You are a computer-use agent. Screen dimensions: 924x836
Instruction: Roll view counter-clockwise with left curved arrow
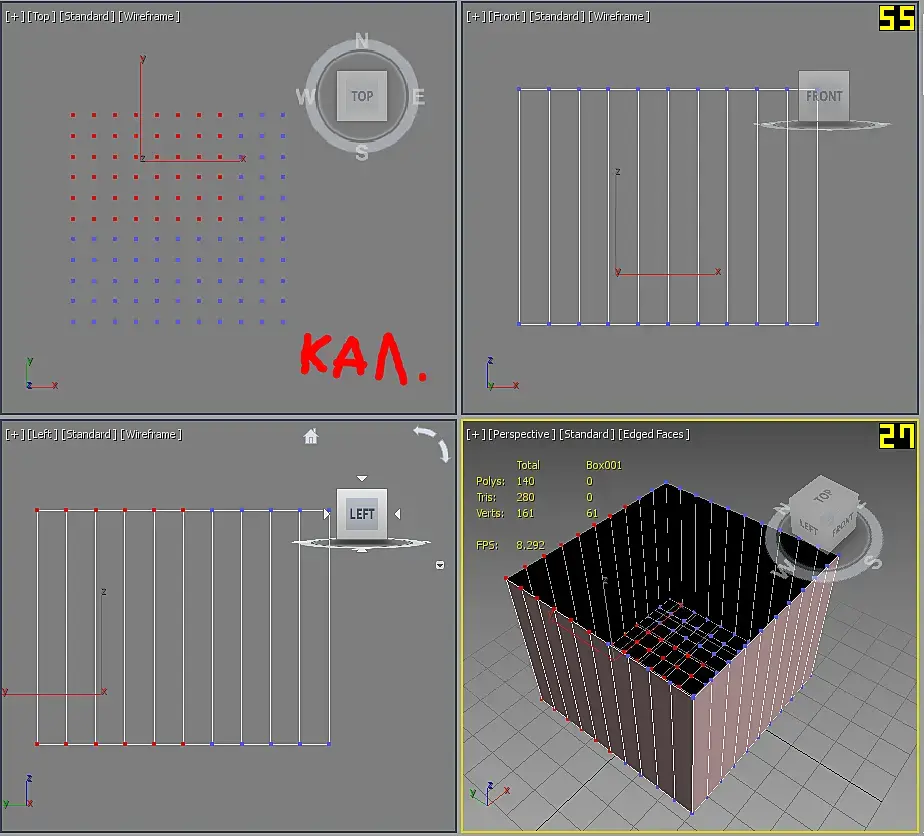[x=424, y=432]
